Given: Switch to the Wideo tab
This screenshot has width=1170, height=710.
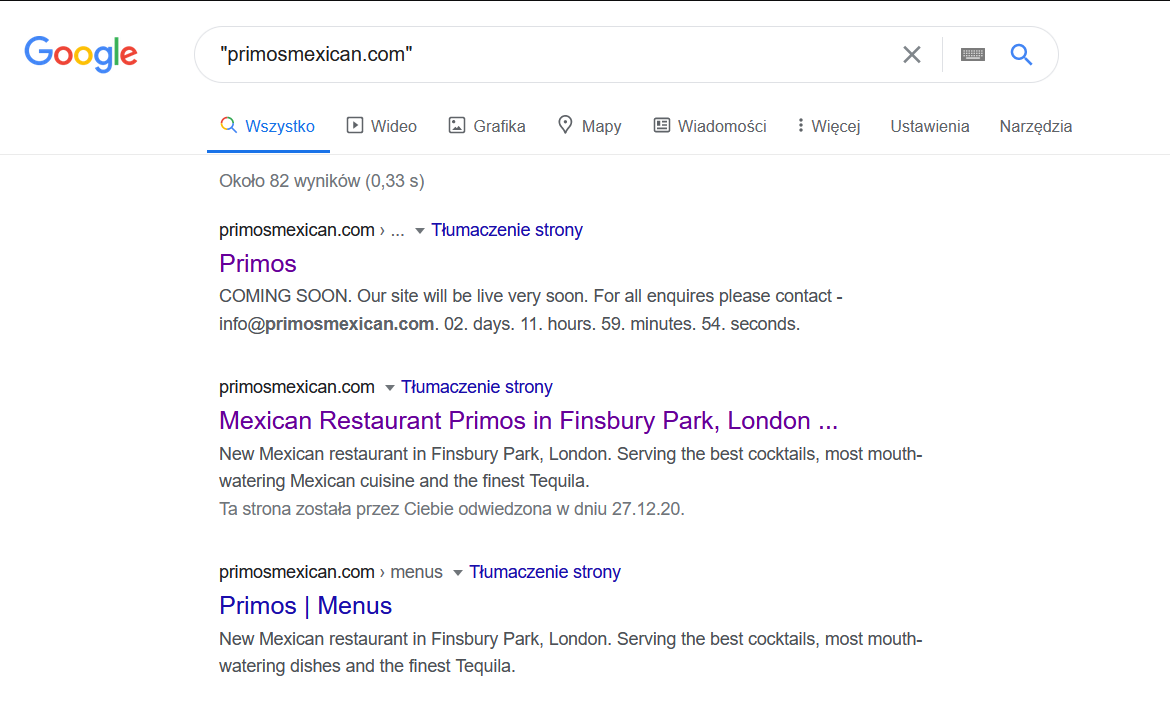Looking at the screenshot, I should coord(381,126).
